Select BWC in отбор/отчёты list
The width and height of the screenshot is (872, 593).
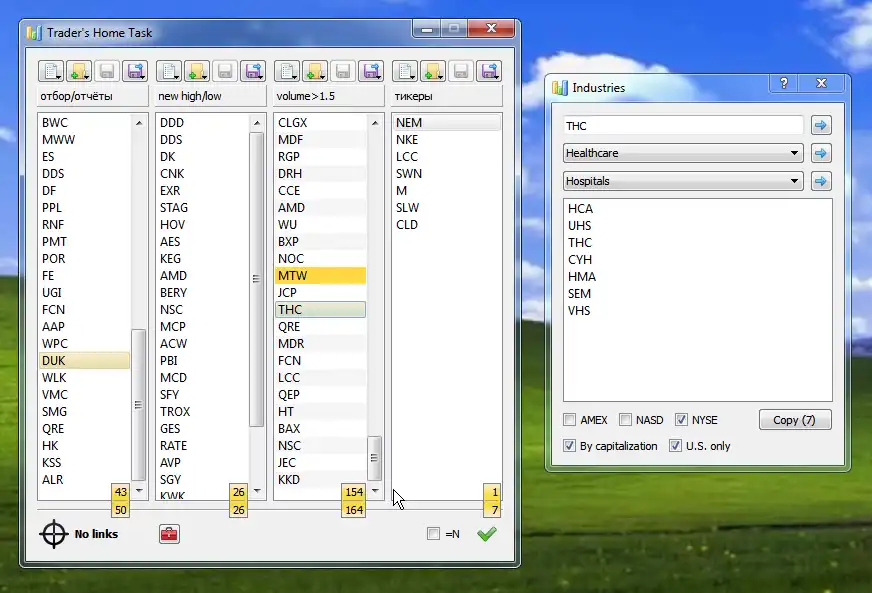pos(85,122)
